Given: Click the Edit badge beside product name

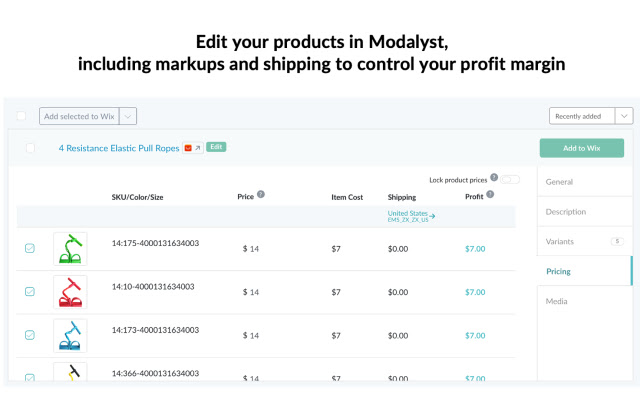Looking at the screenshot, I should pyautogui.click(x=216, y=147).
